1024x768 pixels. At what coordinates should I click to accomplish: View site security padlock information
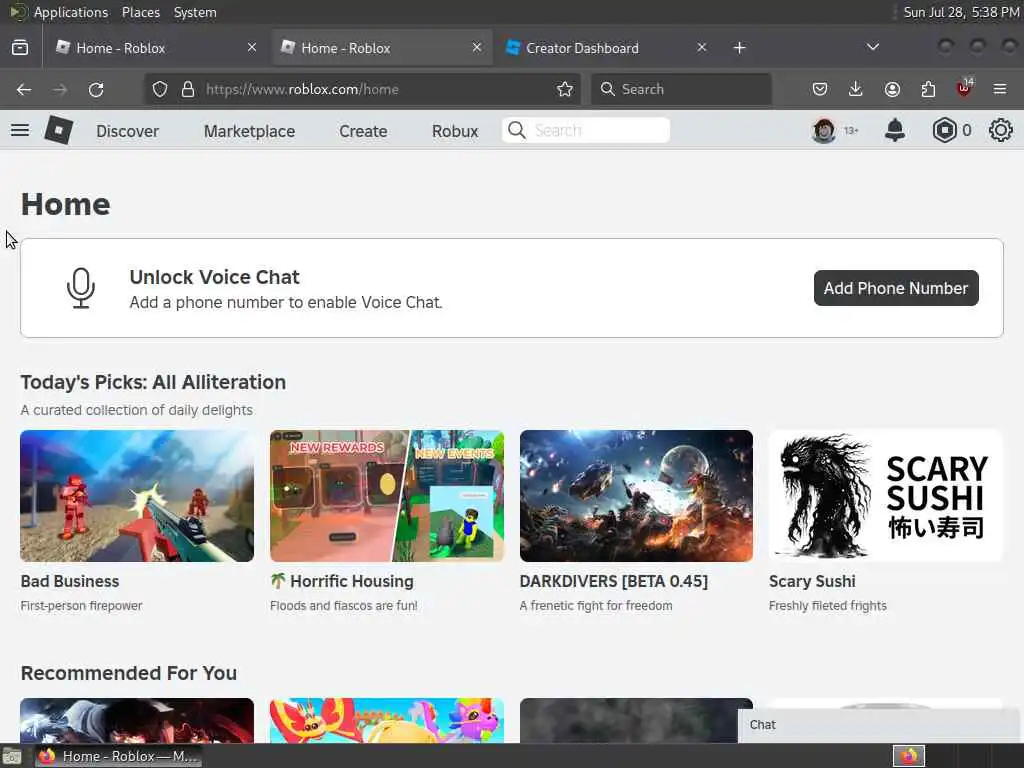click(x=188, y=89)
